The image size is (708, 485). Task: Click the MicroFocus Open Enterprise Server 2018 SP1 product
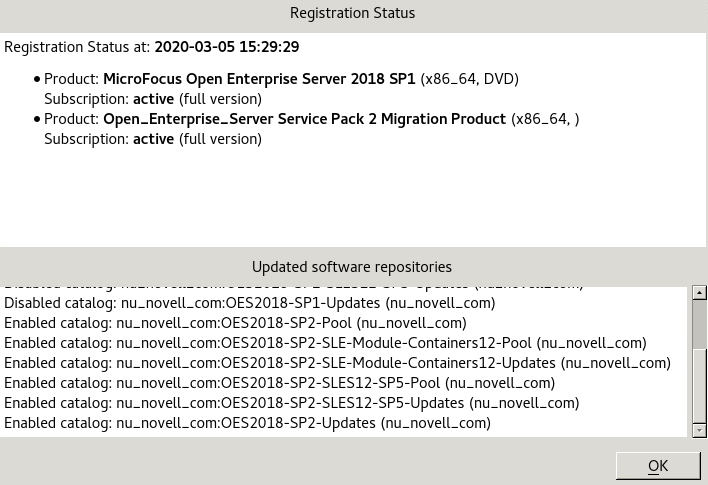click(259, 79)
